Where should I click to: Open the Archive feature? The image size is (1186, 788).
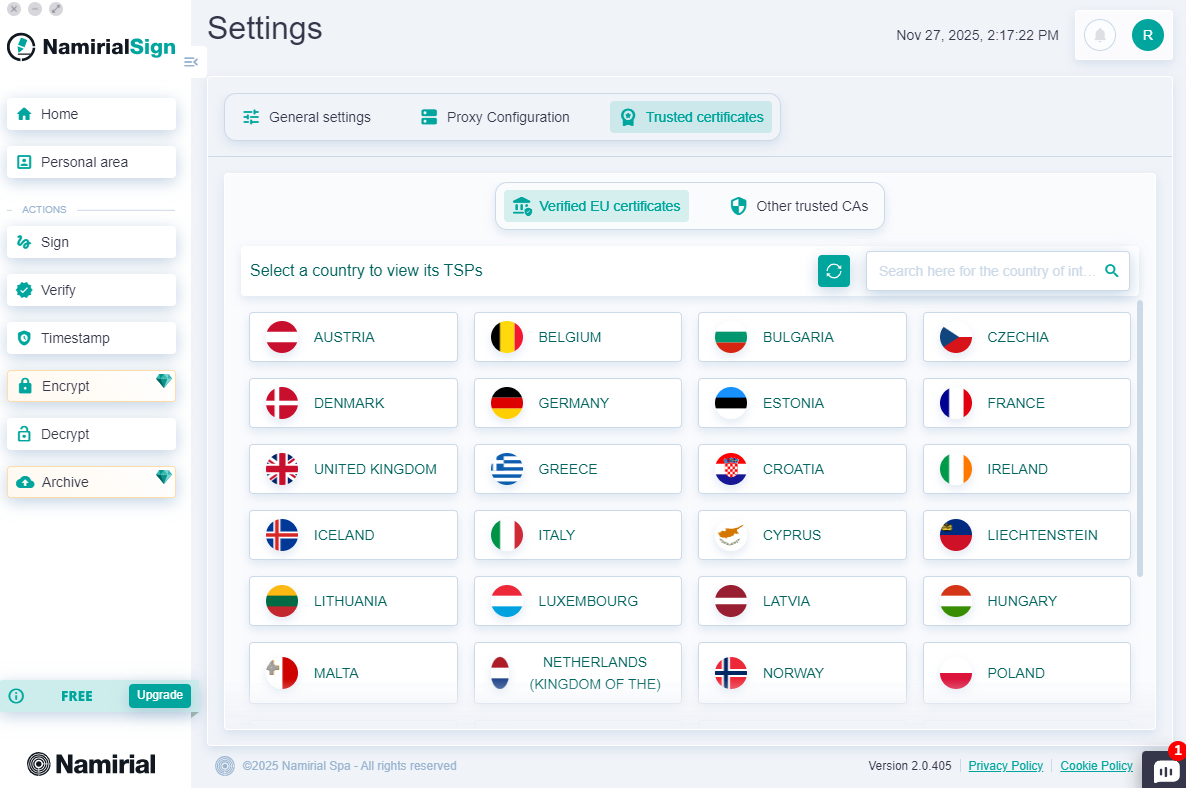(91, 481)
